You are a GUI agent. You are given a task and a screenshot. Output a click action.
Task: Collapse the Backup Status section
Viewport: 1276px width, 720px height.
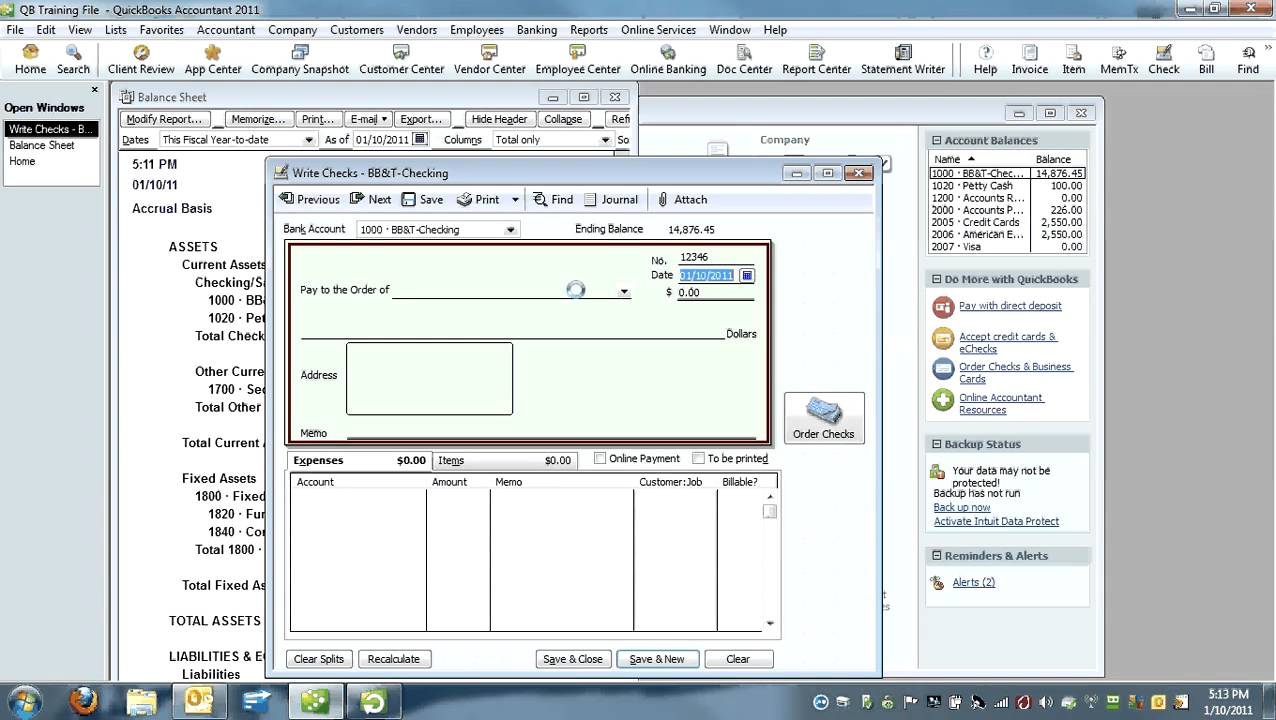(937, 444)
